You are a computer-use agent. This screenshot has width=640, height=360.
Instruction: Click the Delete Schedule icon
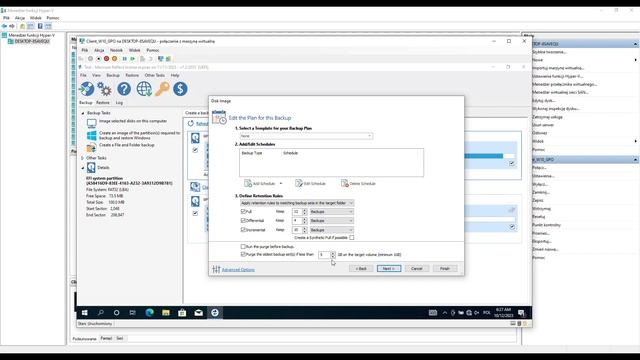[x=344, y=183]
